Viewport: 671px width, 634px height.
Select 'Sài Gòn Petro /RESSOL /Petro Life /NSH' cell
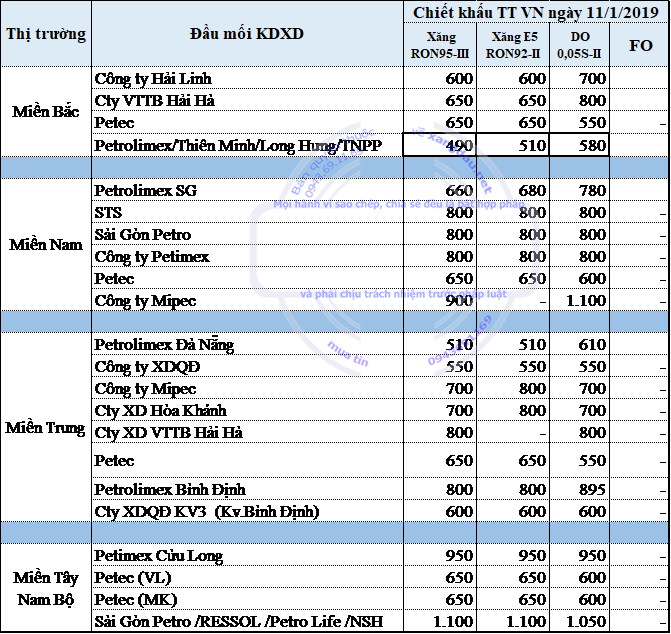coord(247,621)
